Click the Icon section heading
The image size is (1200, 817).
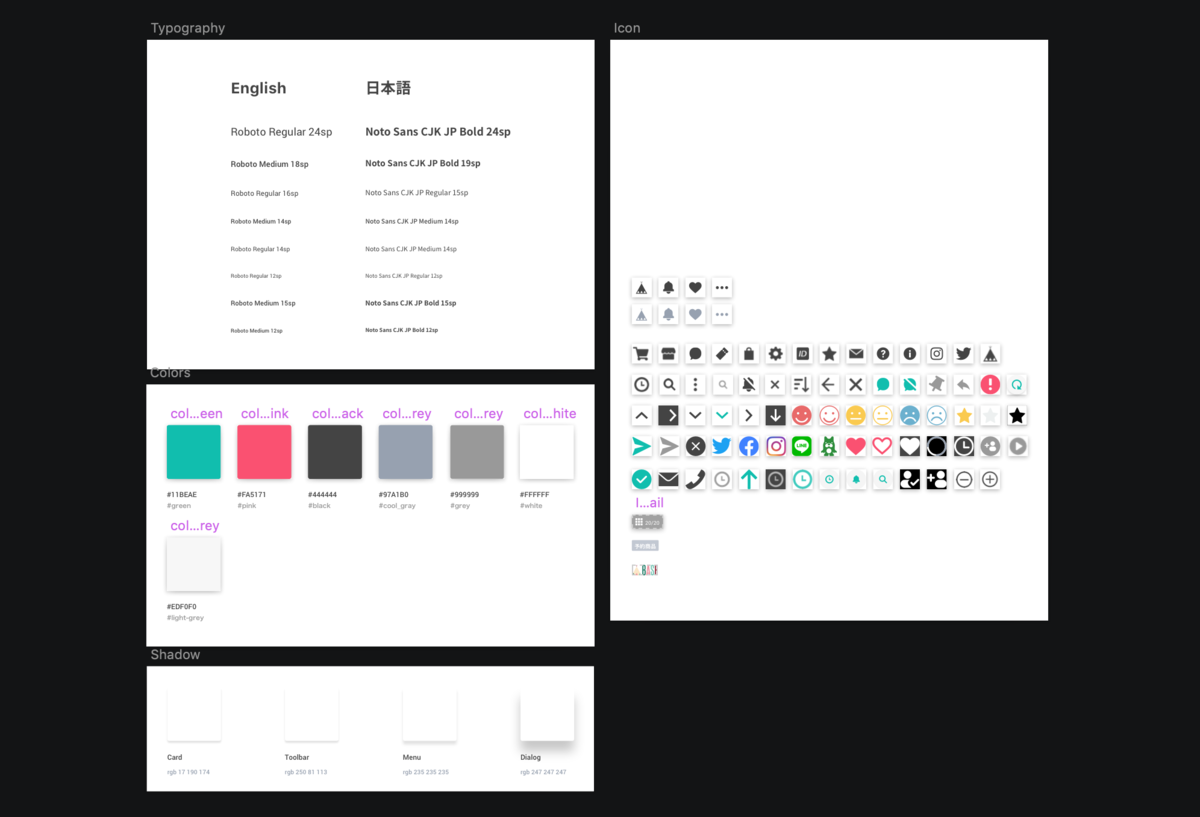point(627,28)
